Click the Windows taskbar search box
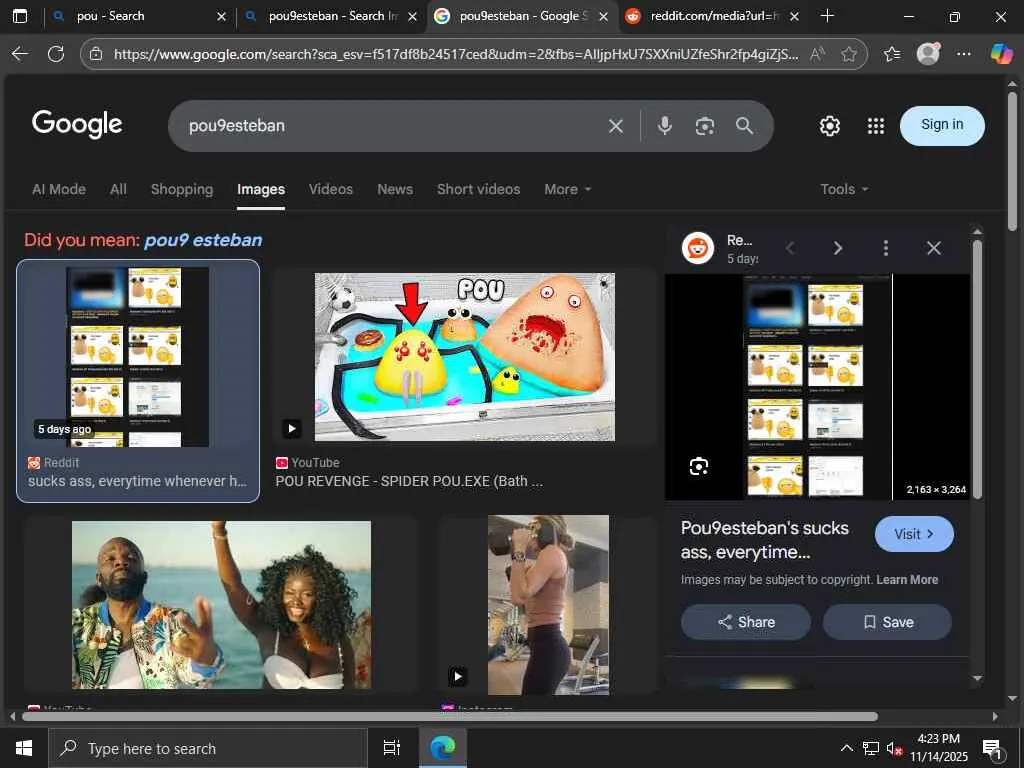The width and height of the screenshot is (1024, 768). tap(208, 748)
